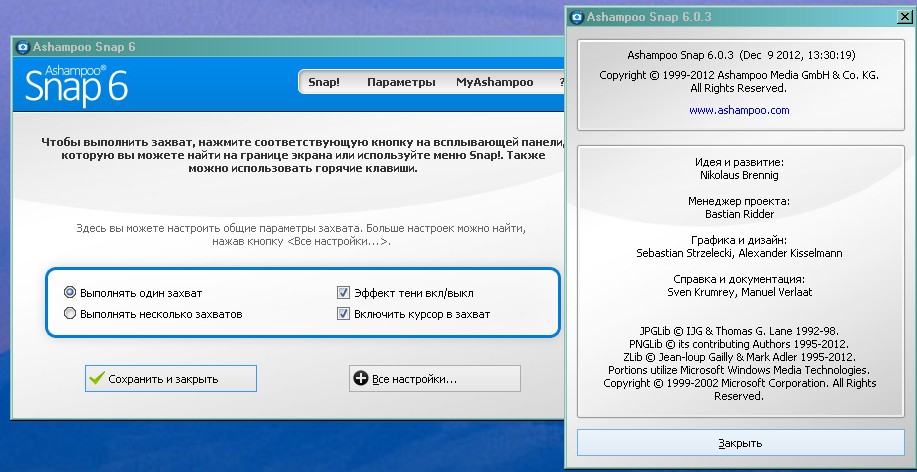
Task: Close the Ashampoo Snap 6.0.3 window
Action: 904,17
